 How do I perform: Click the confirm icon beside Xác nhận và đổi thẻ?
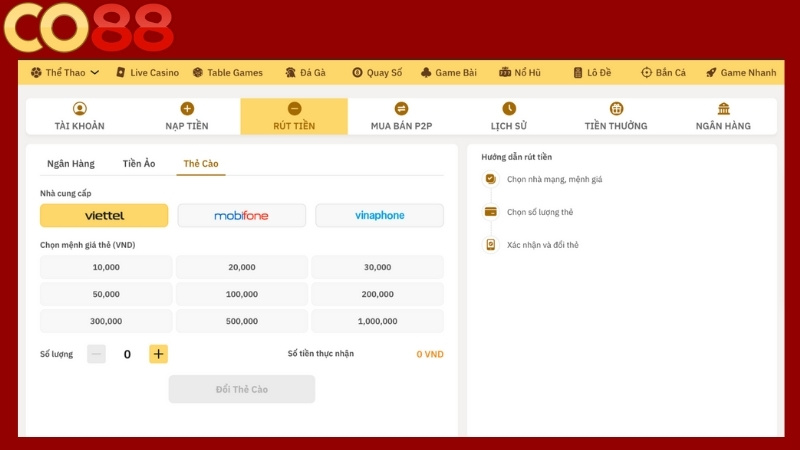click(491, 245)
